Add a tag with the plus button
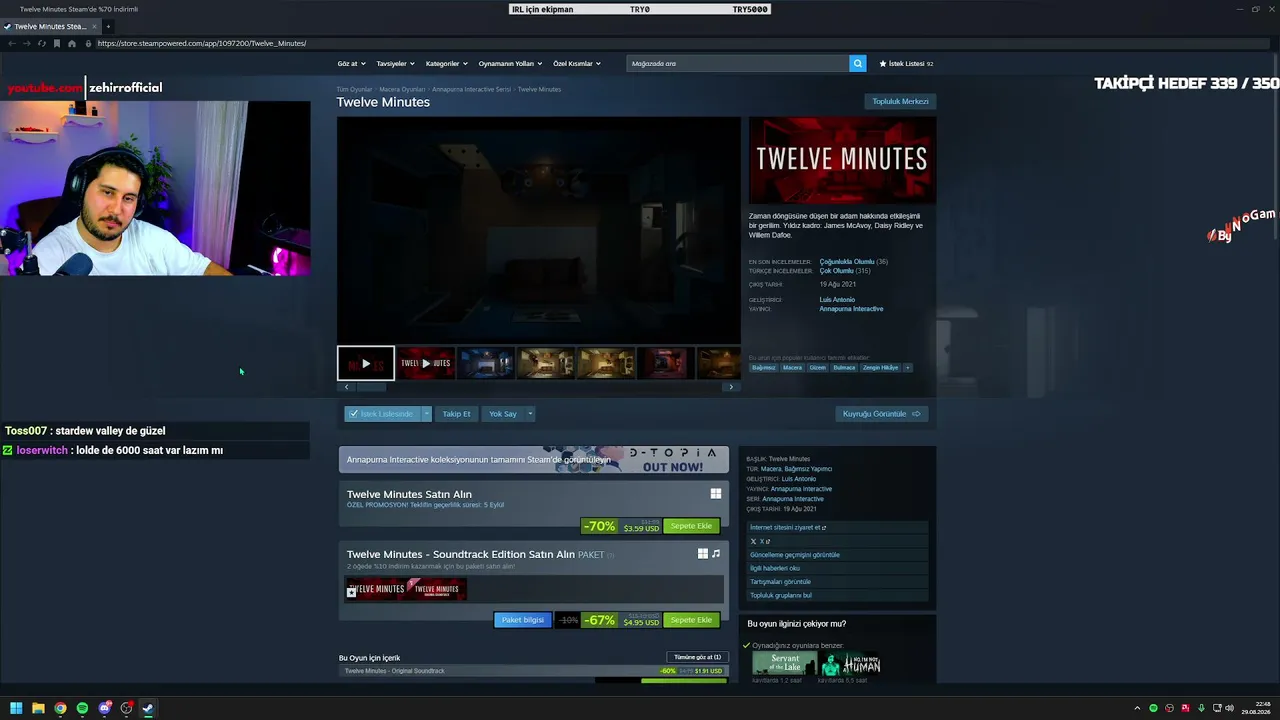The image size is (1280, 720). [908, 367]
